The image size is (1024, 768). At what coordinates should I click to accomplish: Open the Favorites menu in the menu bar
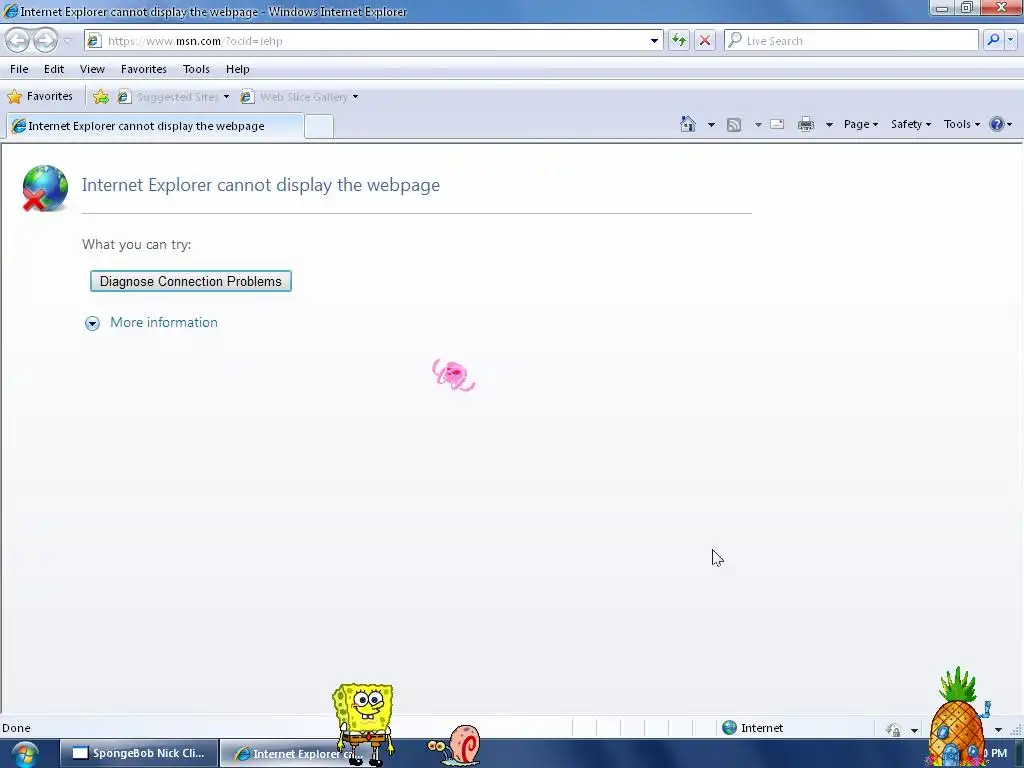[144, 69]
